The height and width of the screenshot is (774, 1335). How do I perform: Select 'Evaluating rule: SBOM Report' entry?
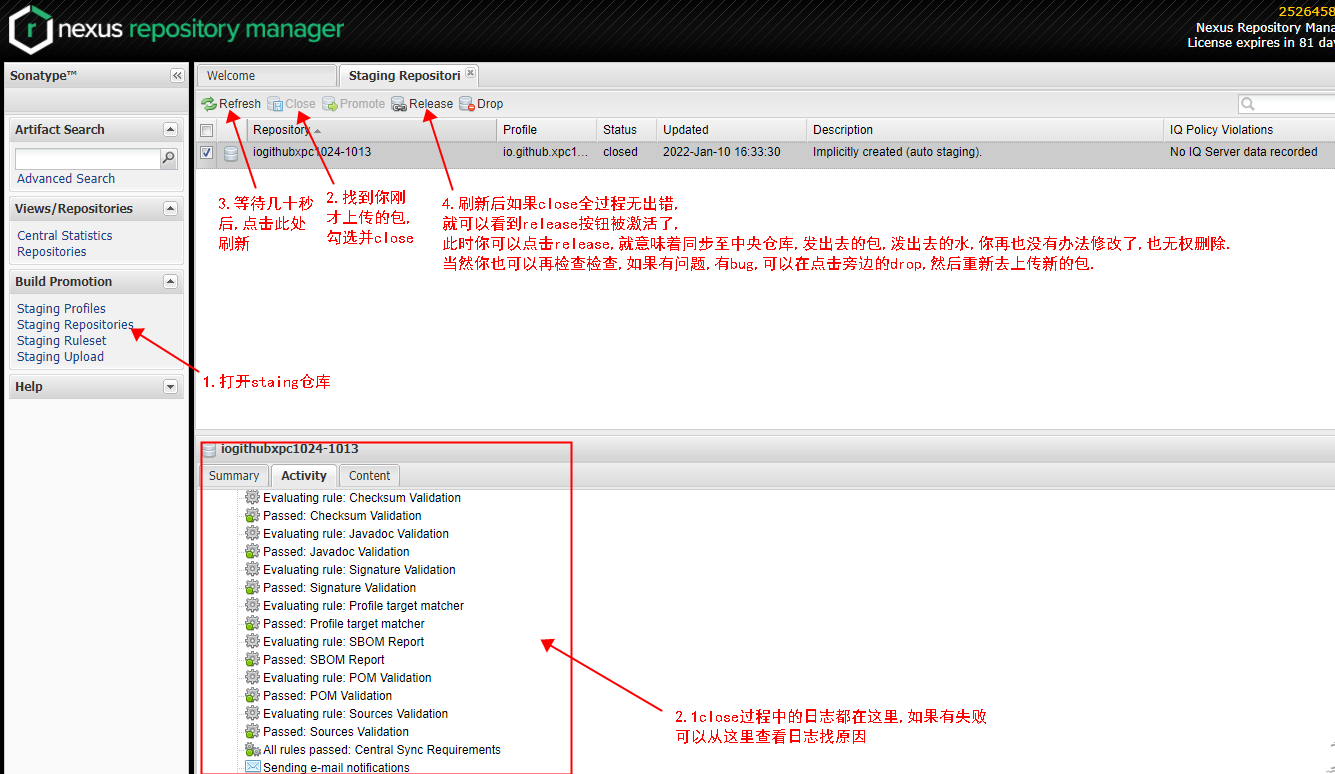click(x=343, y=642)
